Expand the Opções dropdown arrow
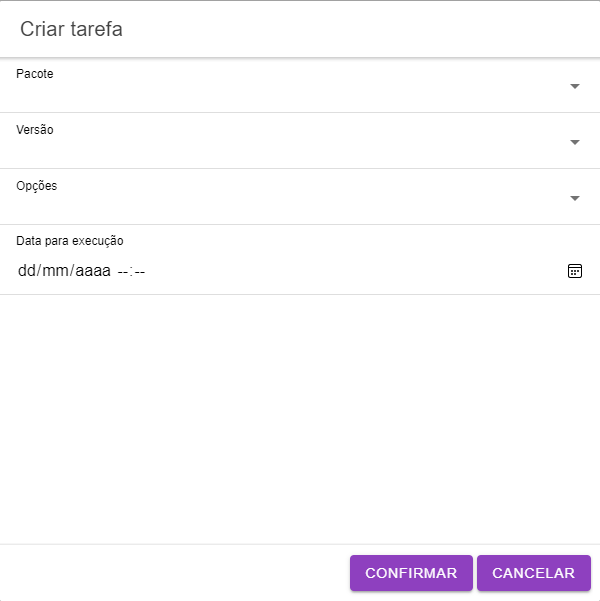The image size is (600, 601). (575, 199)
